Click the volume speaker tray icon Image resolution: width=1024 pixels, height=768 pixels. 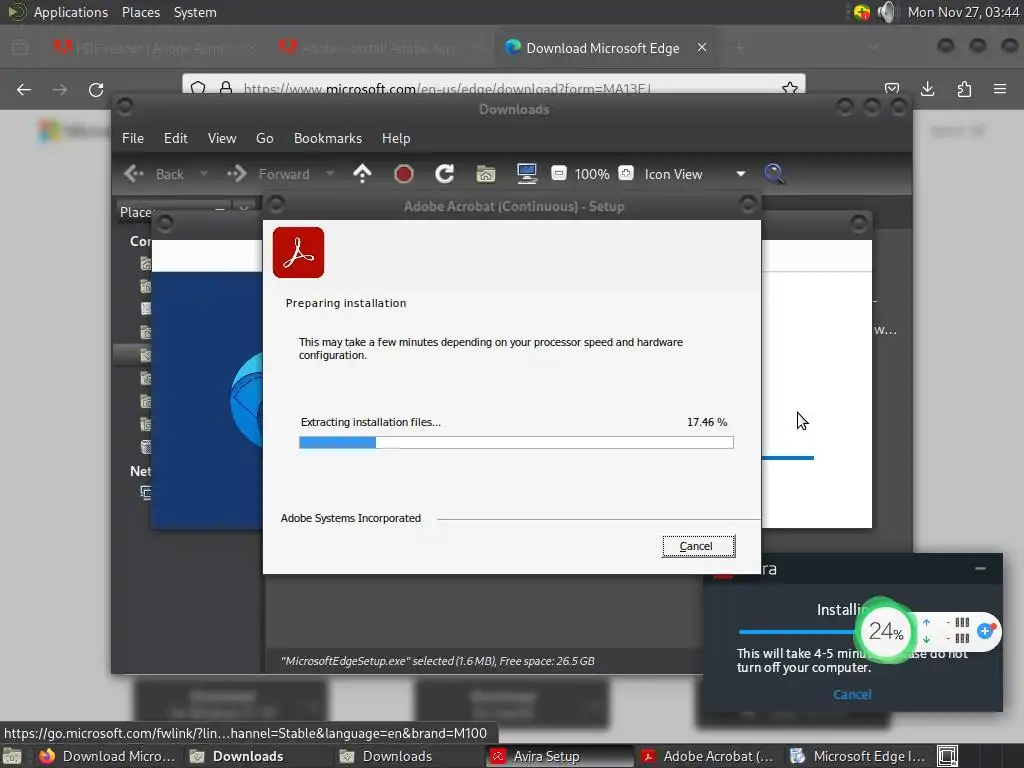[x=887, y=12]
